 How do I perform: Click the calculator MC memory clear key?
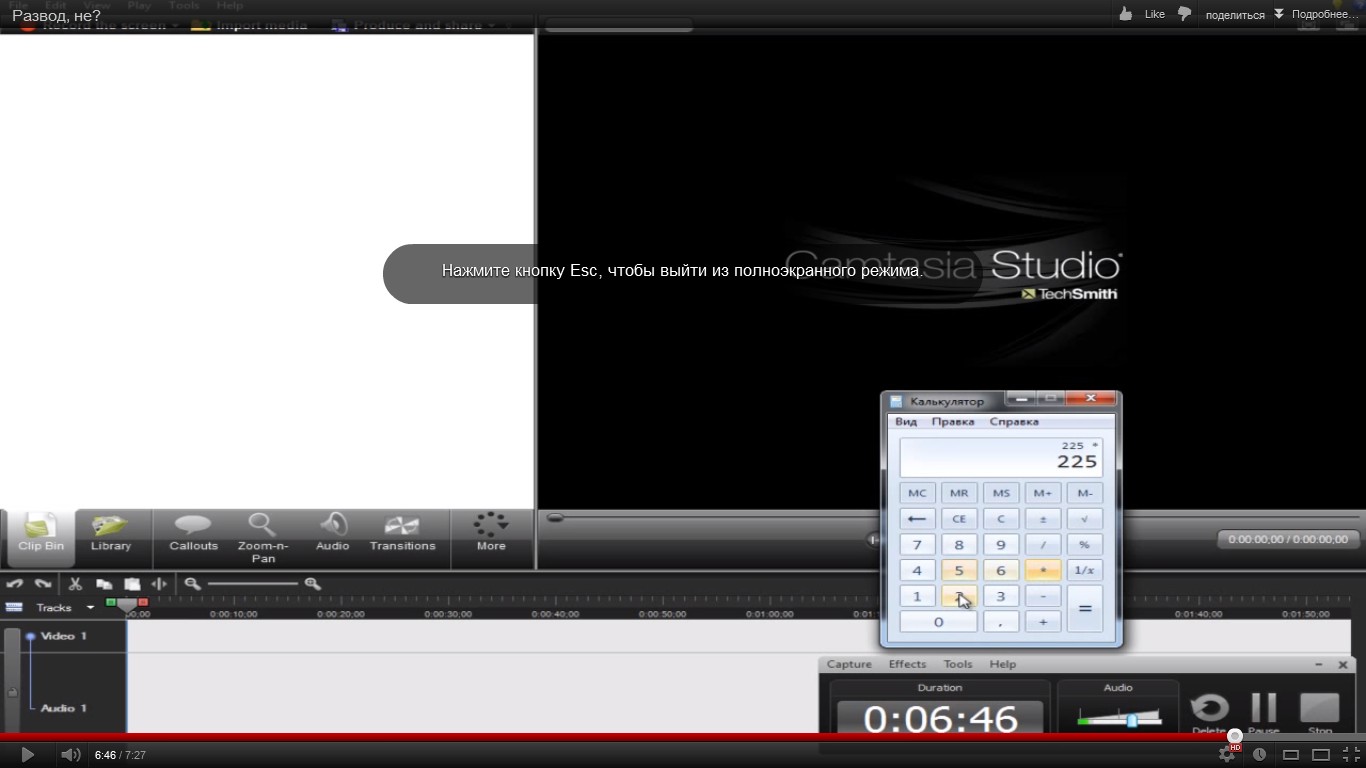[917, 493]
